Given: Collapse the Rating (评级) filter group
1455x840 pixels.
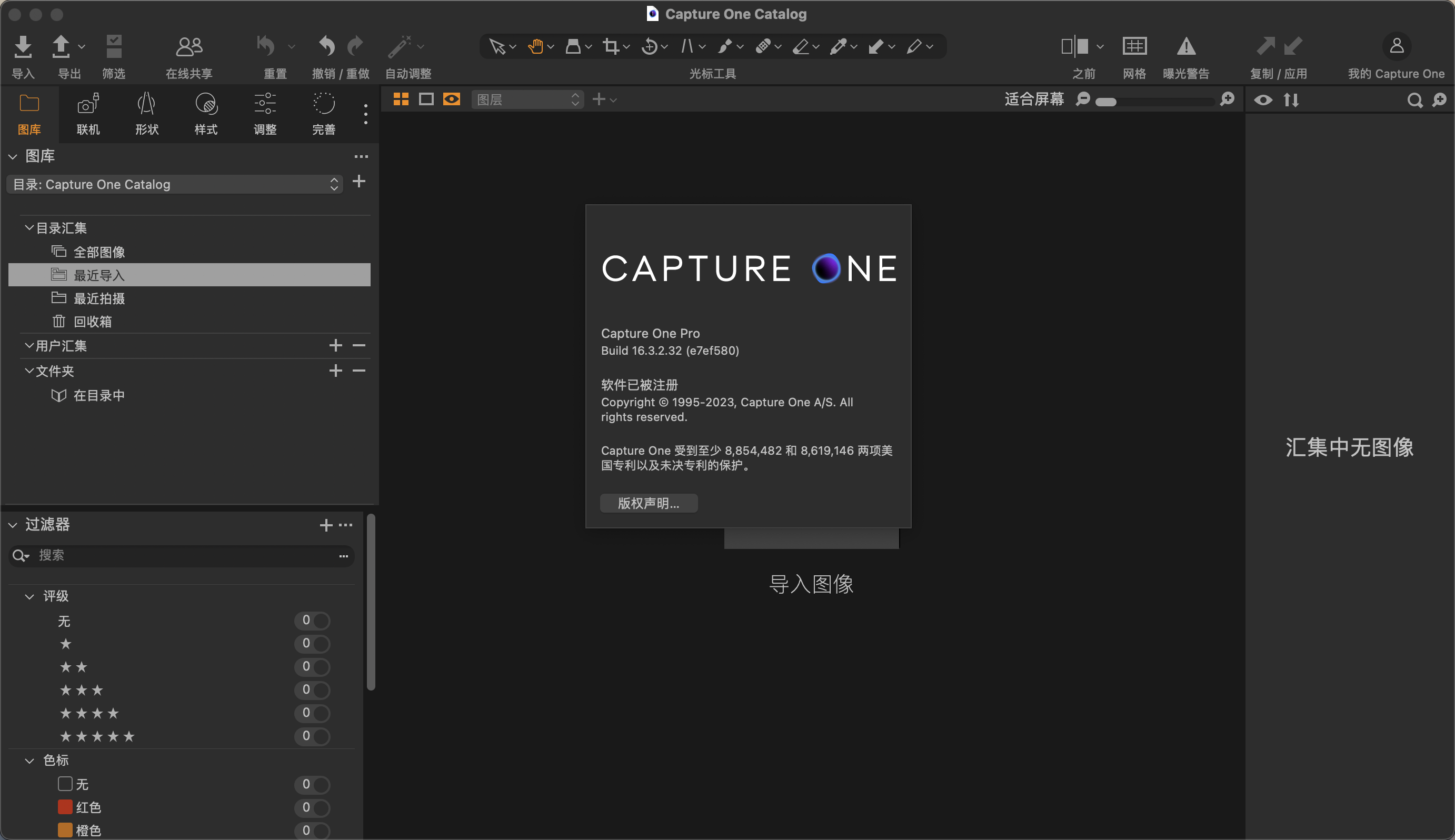Looking at the screenshot, I should point(29,596).
